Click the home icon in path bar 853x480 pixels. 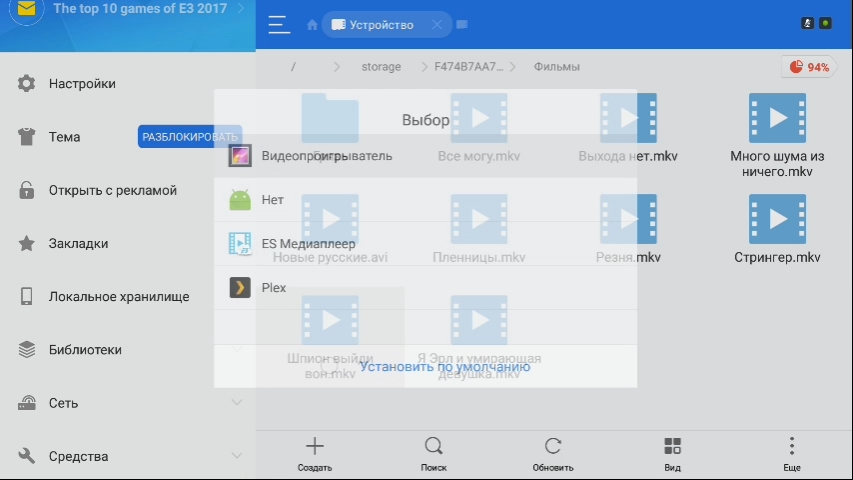coord(313,25)
